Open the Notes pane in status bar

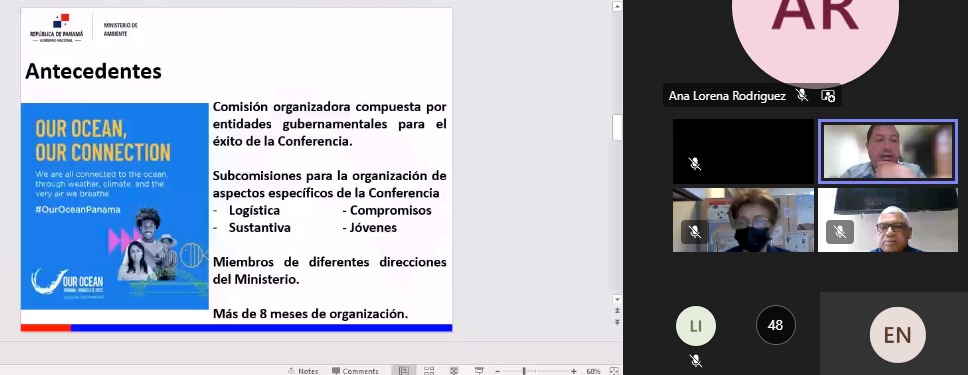click(x=303, y=371)
